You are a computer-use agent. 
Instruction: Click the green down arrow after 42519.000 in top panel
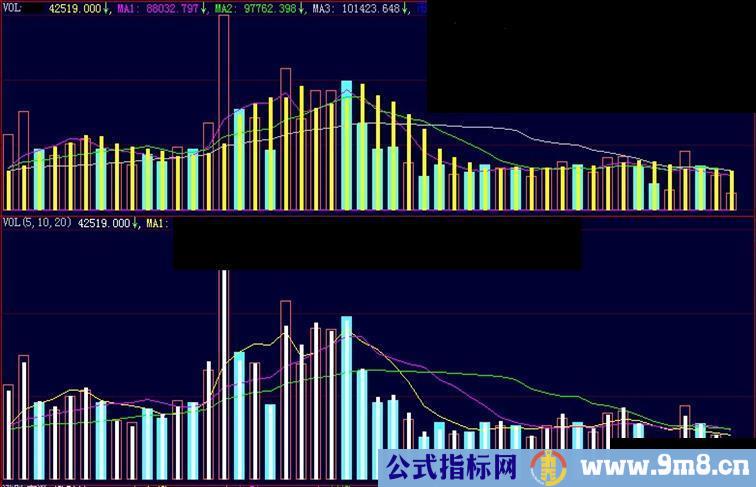[x=106, y=8]
